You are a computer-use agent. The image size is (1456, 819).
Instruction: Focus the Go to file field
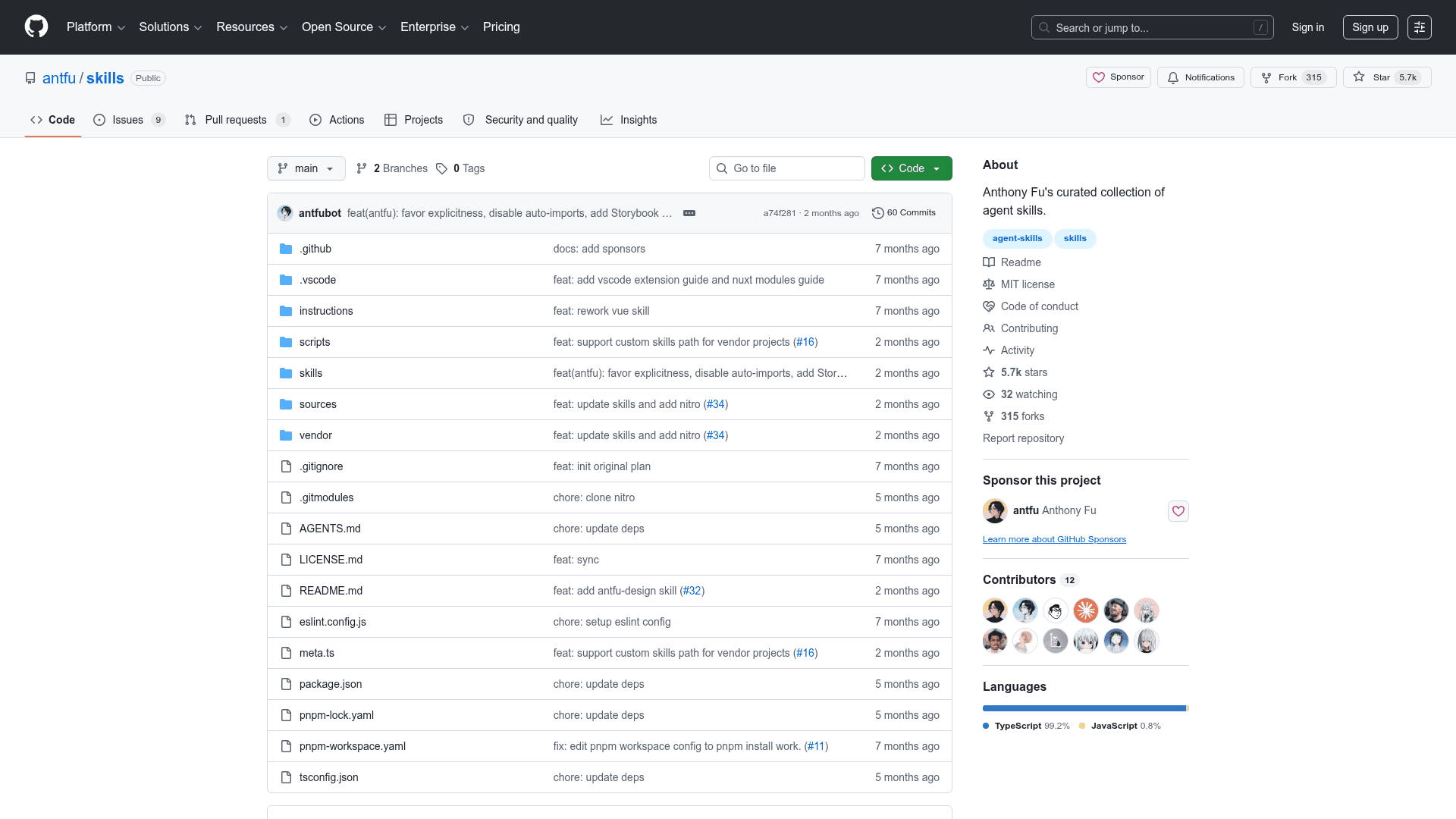point(787,168)
